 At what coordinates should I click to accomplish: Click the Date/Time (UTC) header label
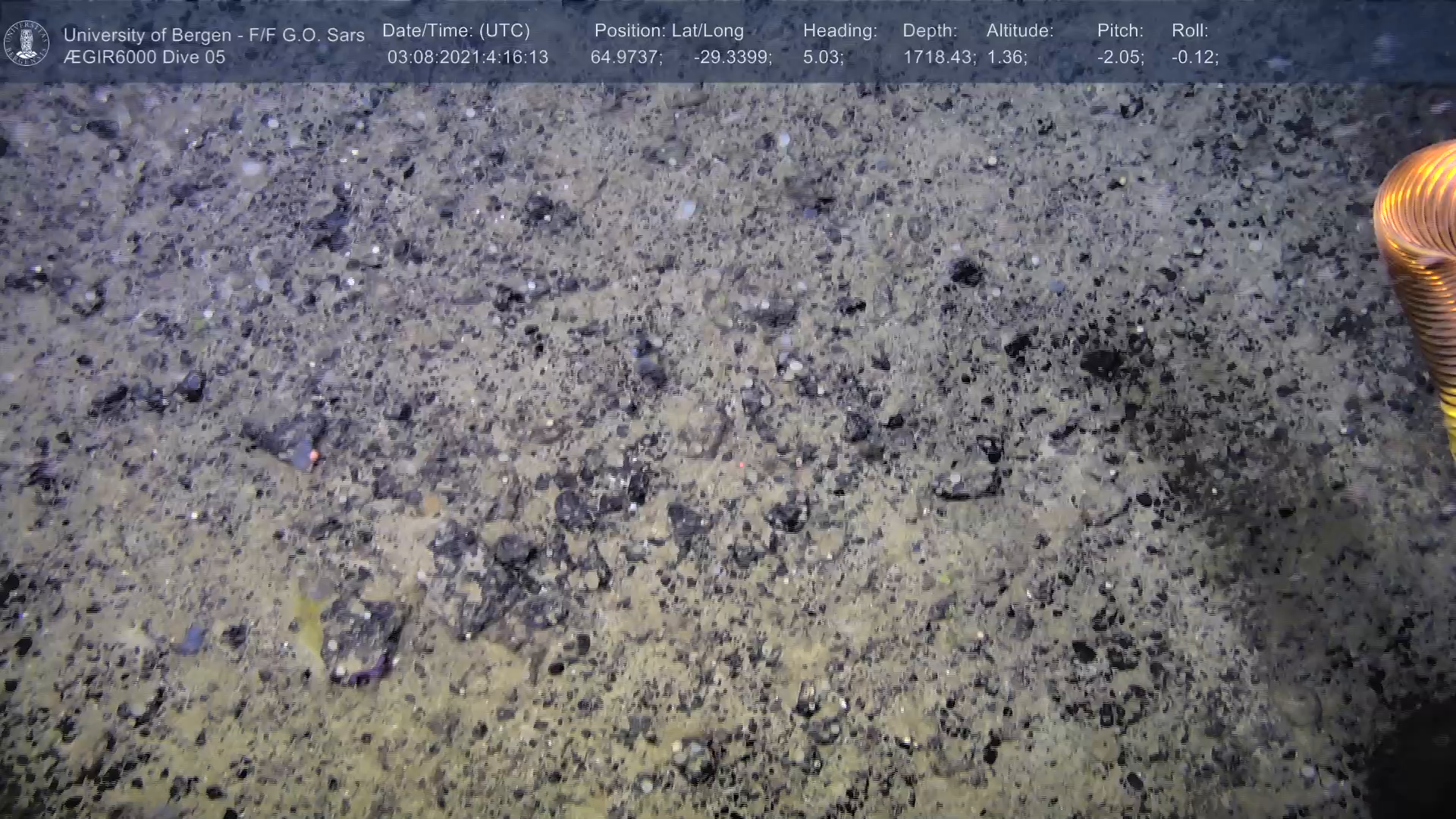click(456, 31)
